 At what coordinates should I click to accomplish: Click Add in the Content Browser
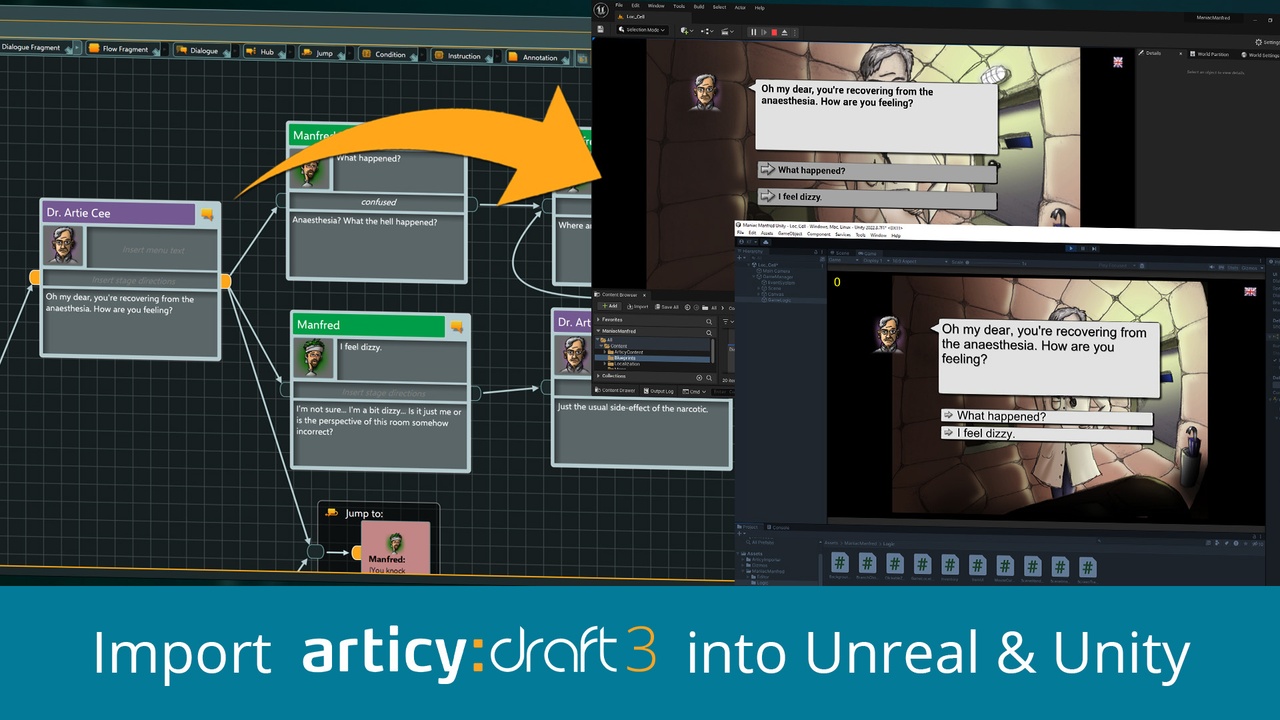(610, 306)
